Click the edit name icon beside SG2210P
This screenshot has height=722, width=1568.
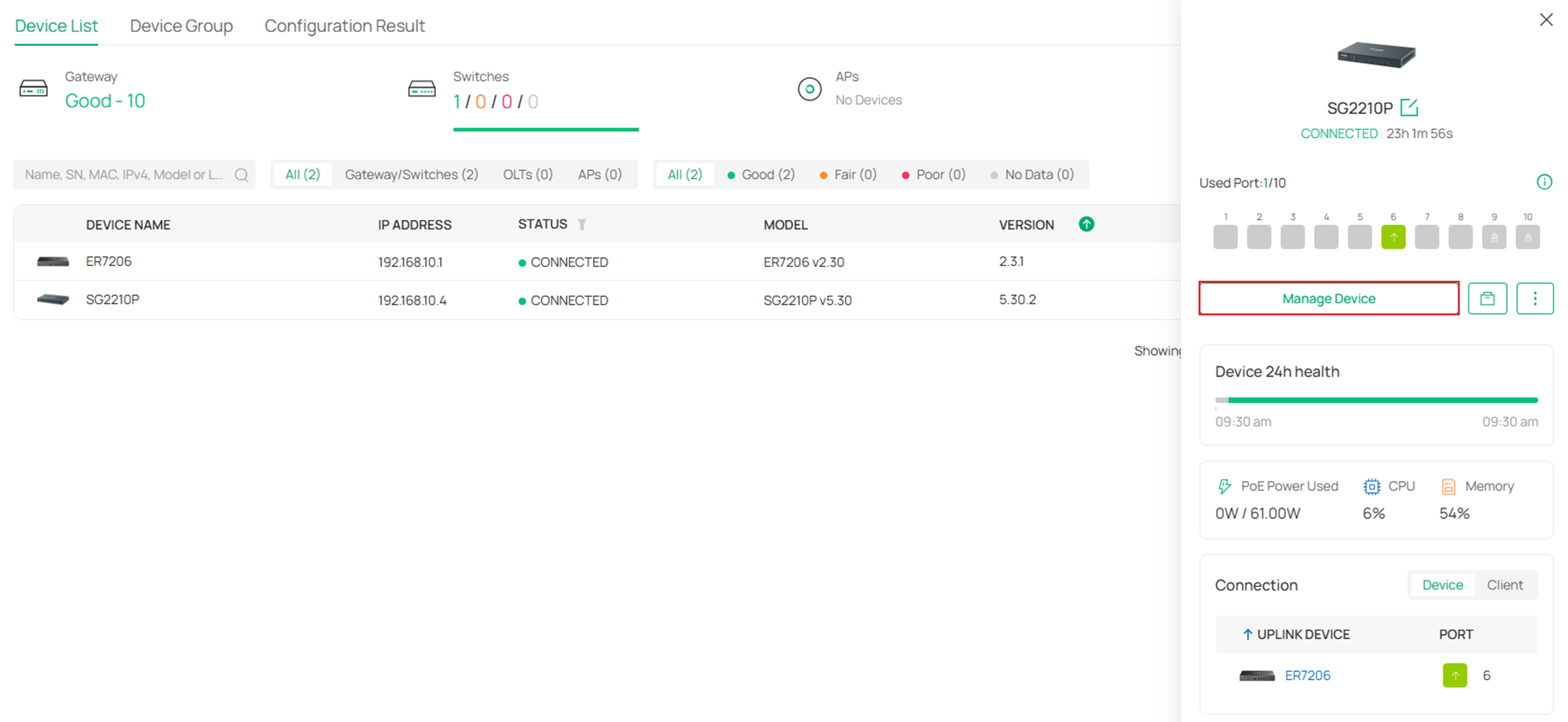pyautogui.click(x=1409, y=107)
